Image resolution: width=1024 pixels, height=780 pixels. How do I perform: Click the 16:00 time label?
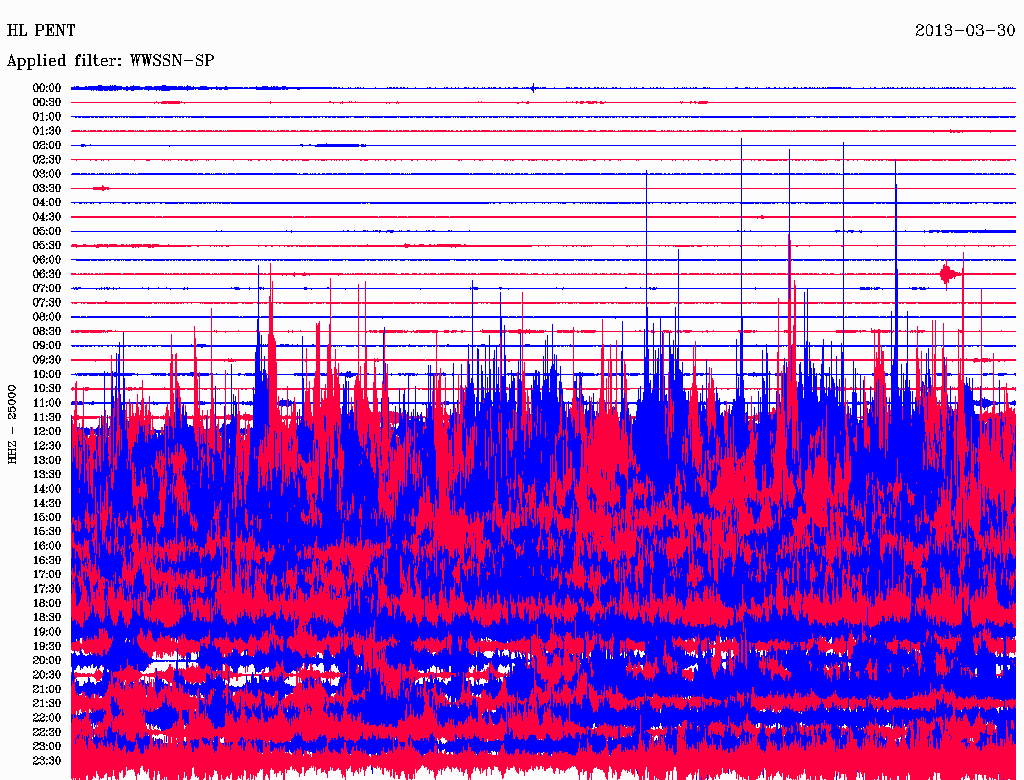[x=46, y=545]
